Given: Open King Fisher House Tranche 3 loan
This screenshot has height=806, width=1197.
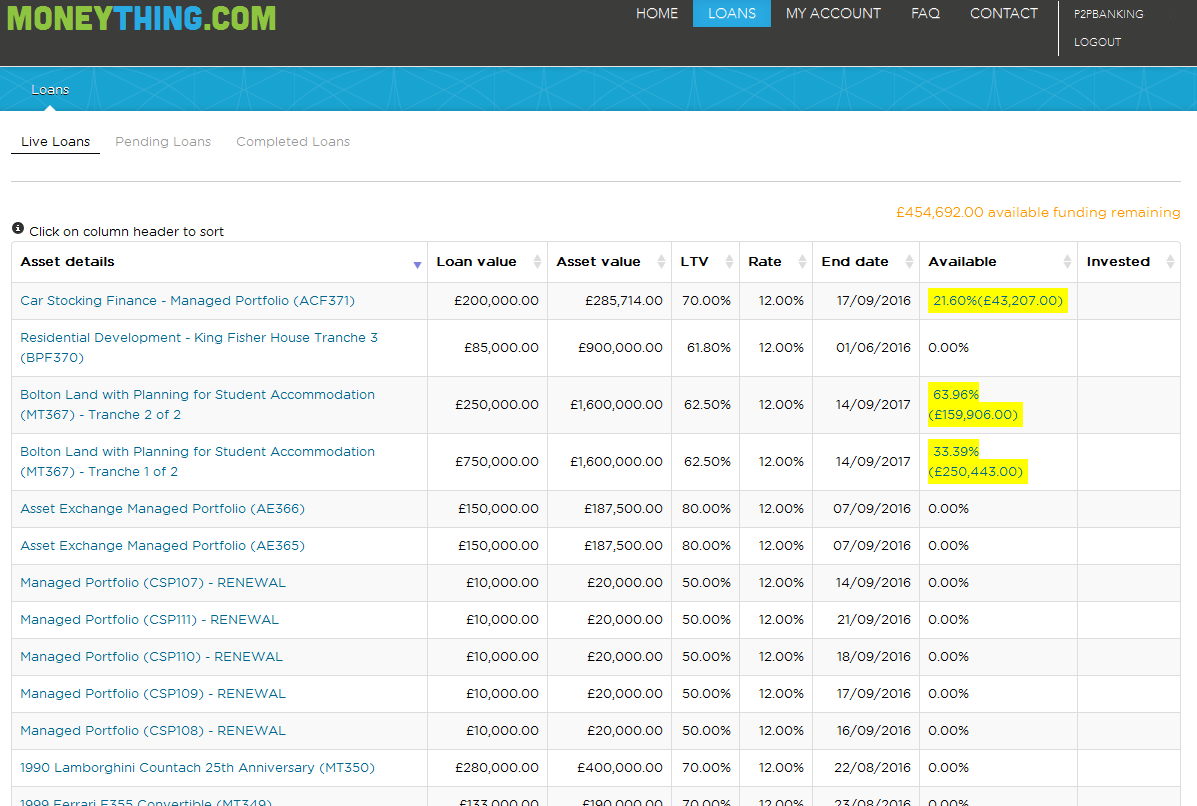Looking at the screenshot, I should coord(198,347).
